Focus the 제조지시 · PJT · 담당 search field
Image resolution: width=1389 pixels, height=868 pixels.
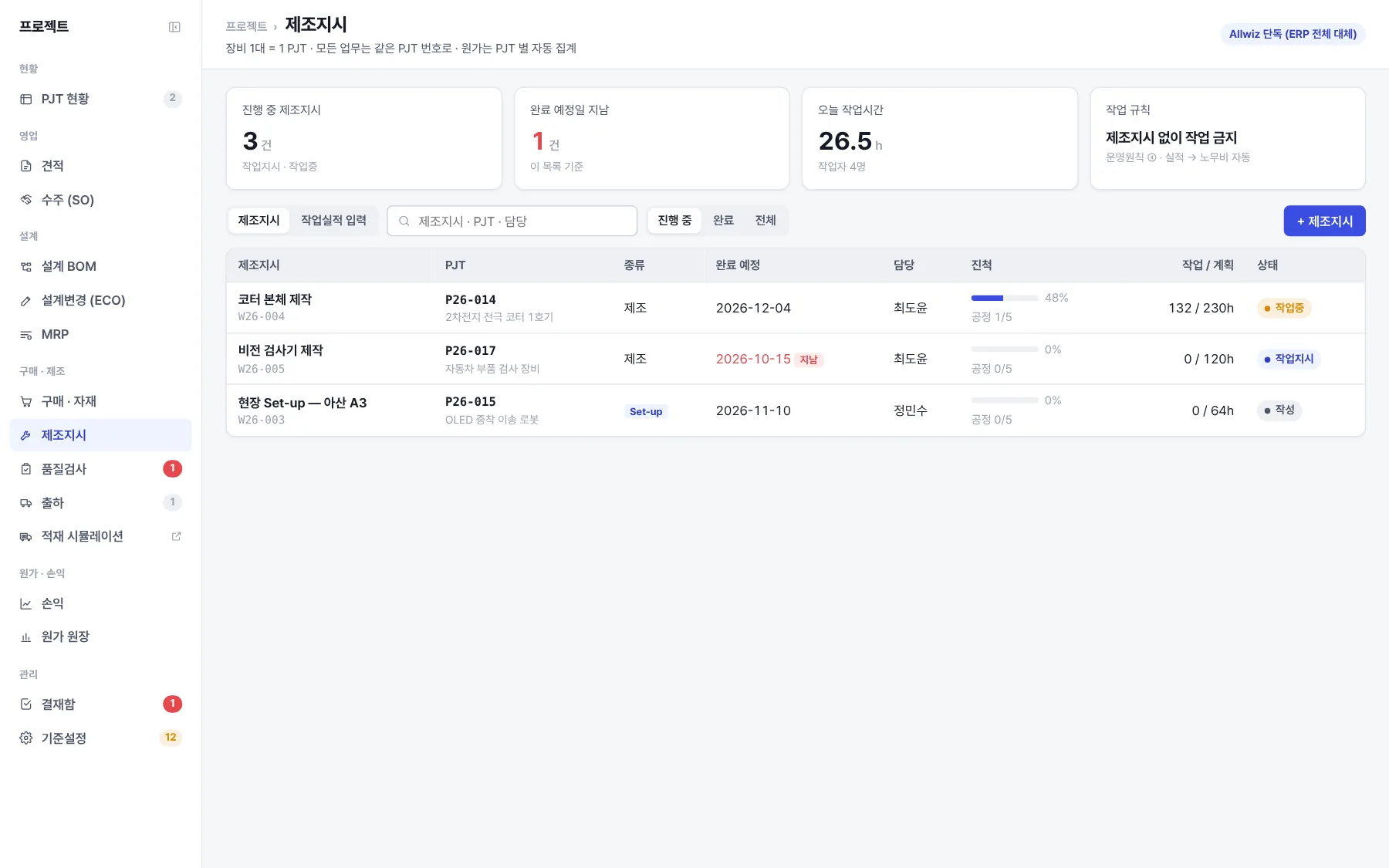pos(512,221)
